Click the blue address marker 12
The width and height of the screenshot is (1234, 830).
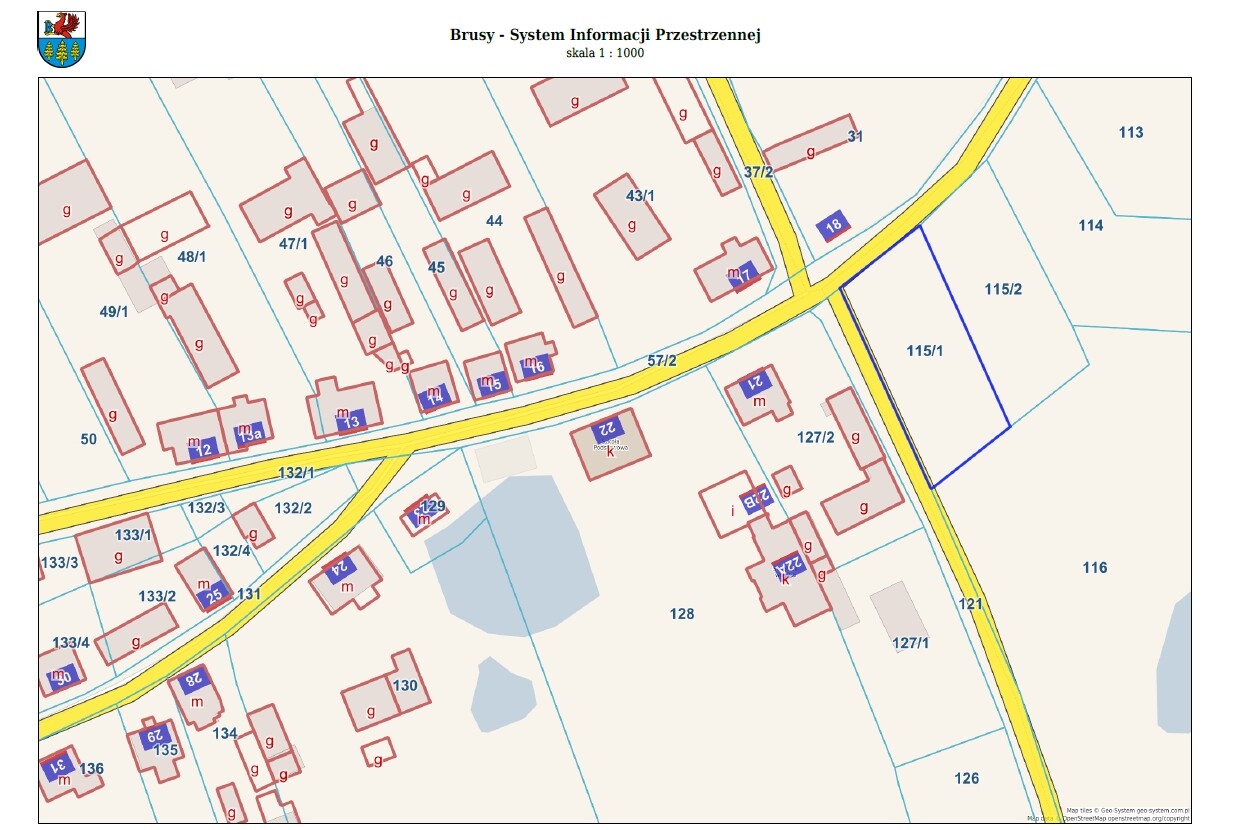[x=203, y=449]
